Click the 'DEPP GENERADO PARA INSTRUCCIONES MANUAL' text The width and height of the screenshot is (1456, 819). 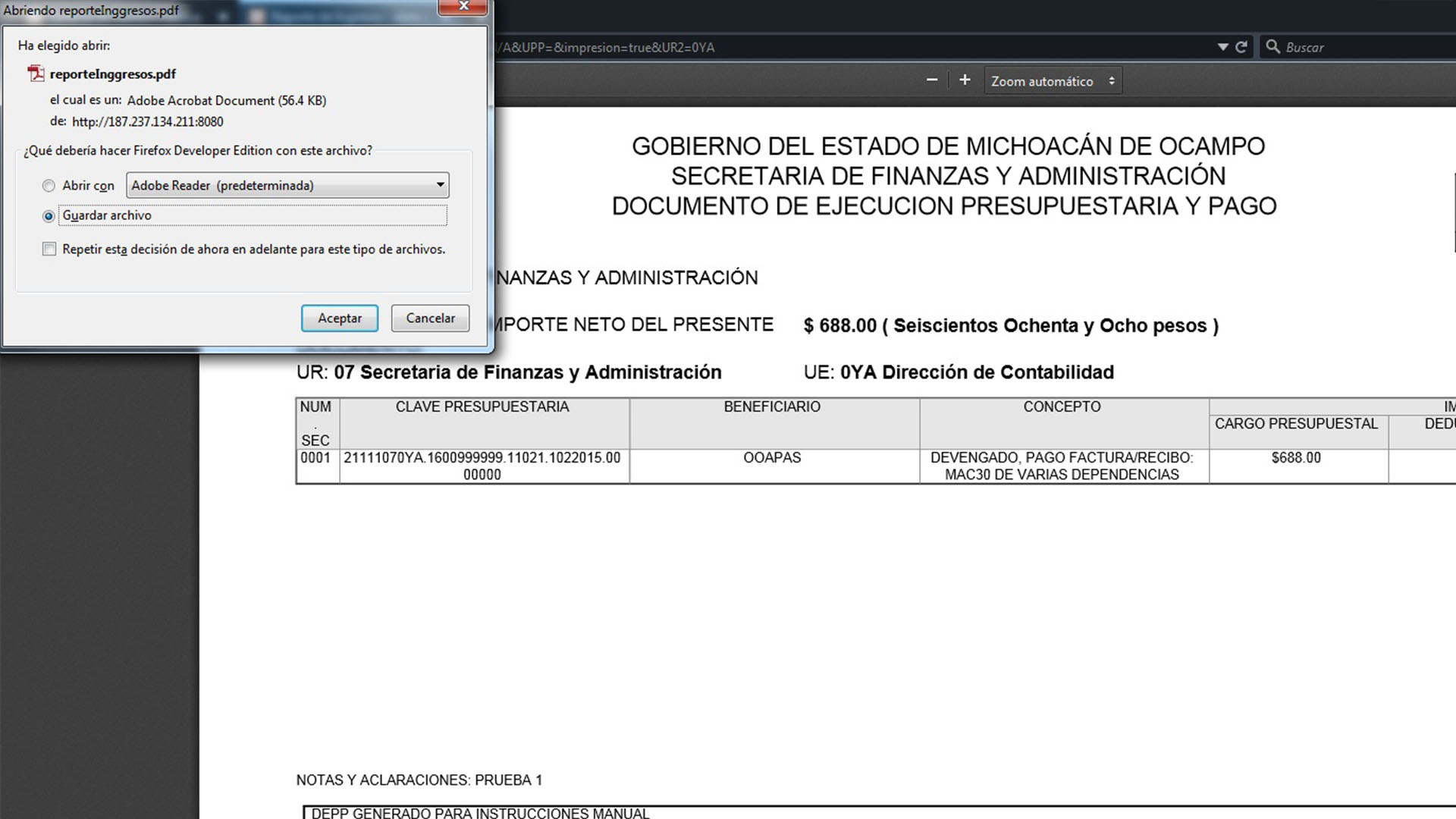[x=480, y=813]
